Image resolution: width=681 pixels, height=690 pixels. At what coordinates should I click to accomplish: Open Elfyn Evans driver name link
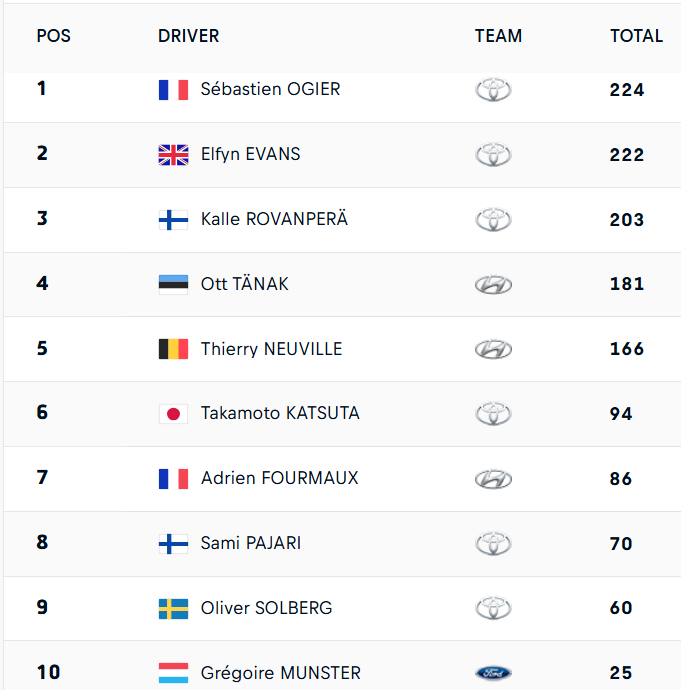coord(250,154)
